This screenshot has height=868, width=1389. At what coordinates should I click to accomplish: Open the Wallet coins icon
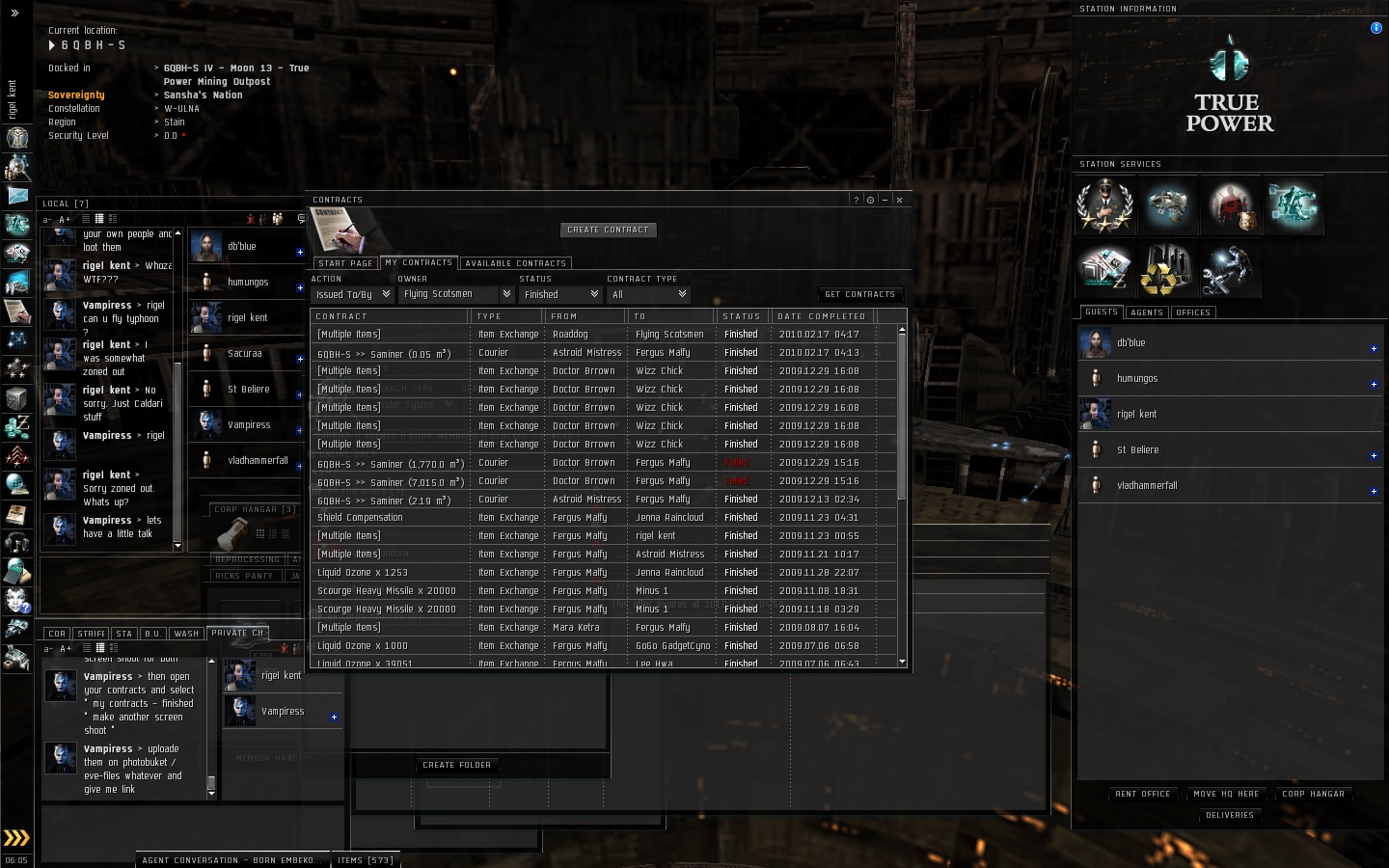tap(16, 426)
